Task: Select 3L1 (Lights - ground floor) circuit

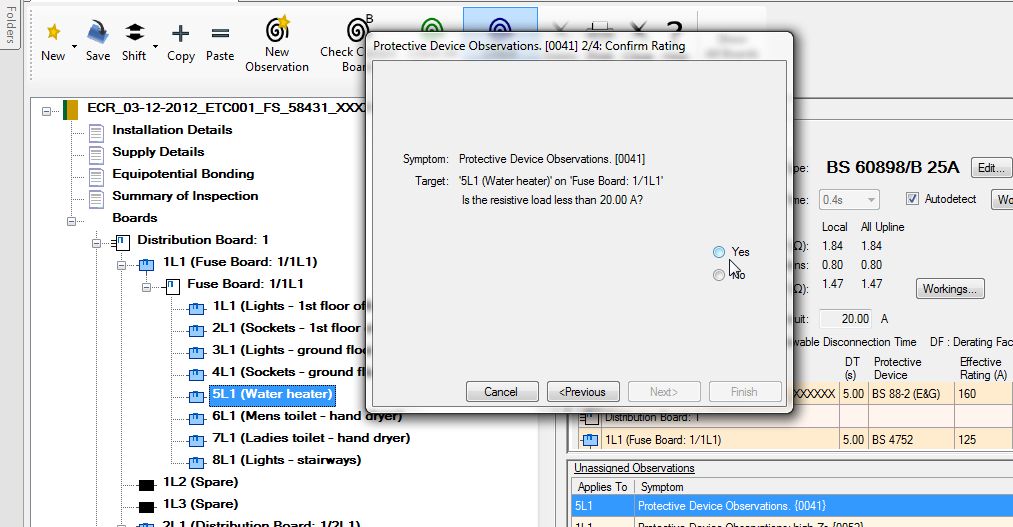Action: [x=289, y=349]
